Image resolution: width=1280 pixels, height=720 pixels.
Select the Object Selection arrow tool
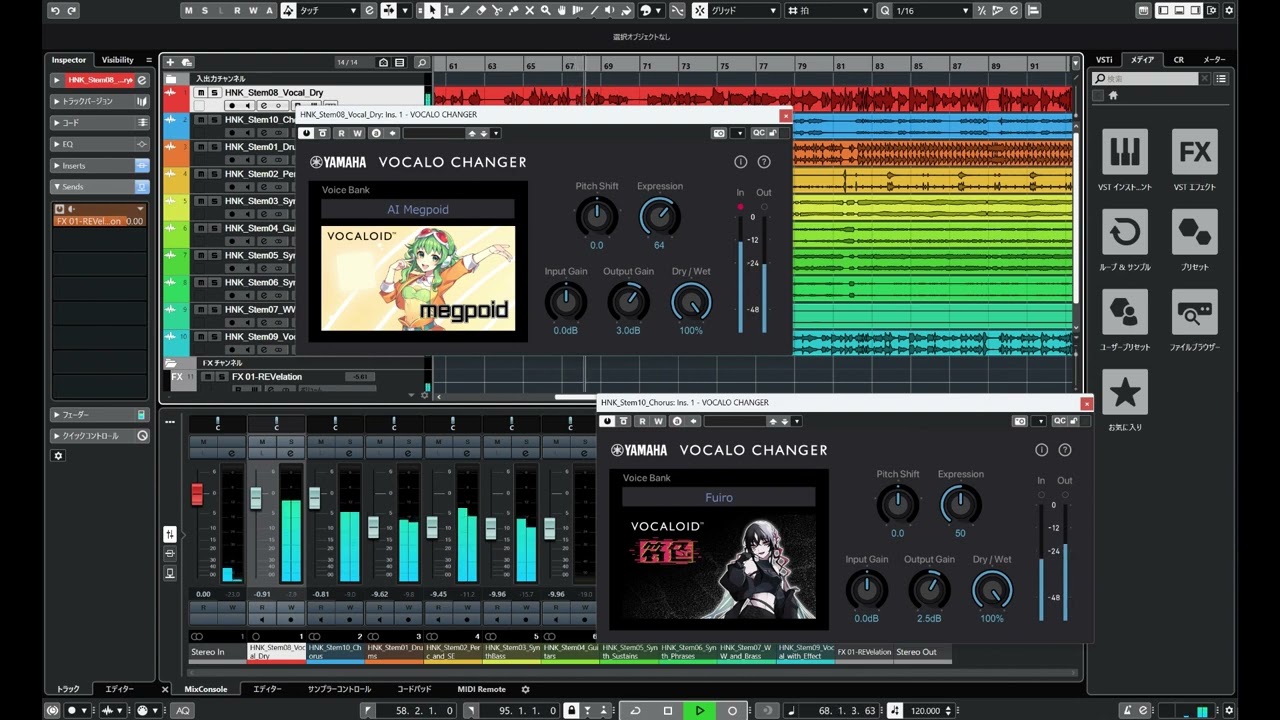[x=432, y=10]
